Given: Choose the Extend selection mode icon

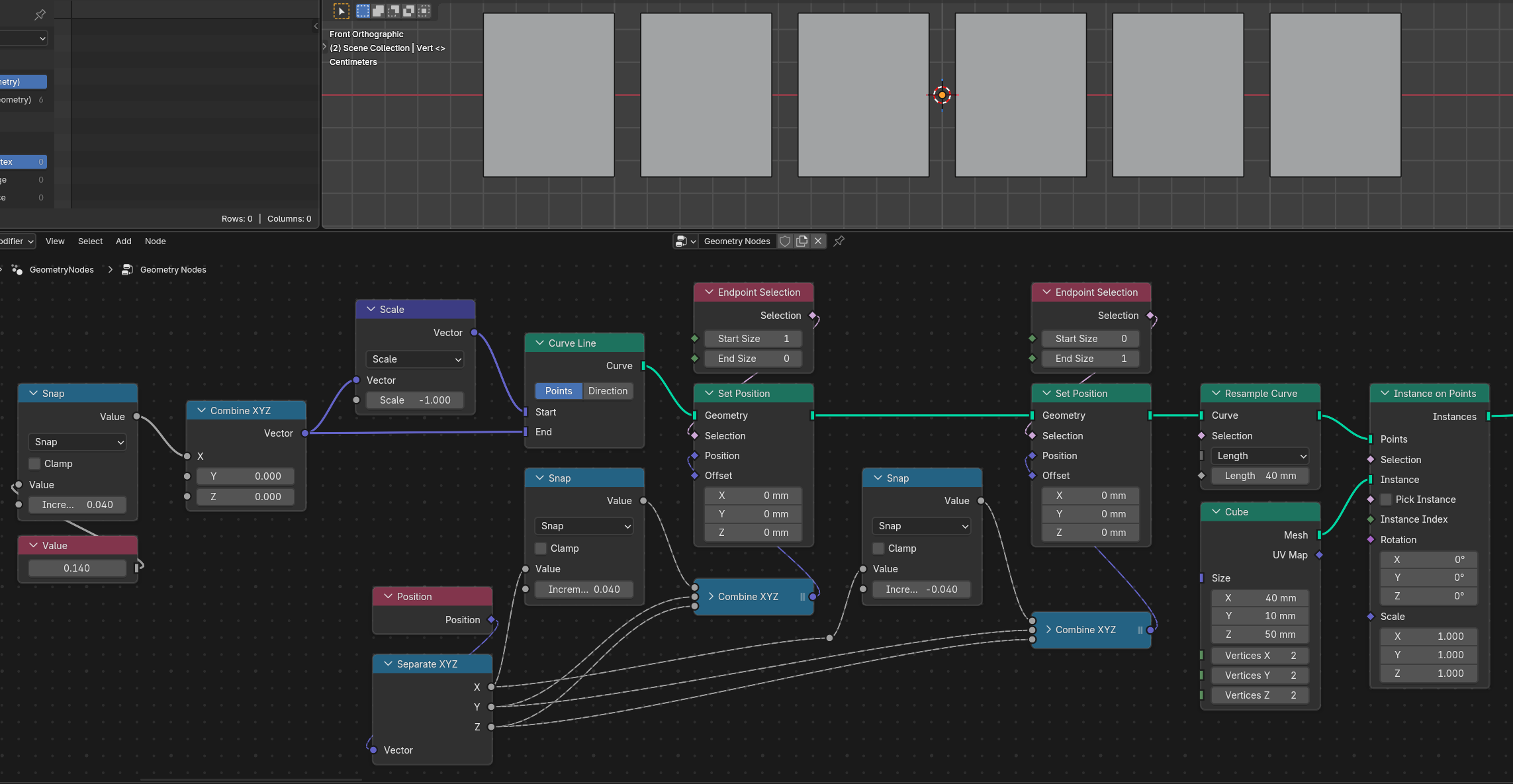Looking at the screenshot, I should click(378, 11).
